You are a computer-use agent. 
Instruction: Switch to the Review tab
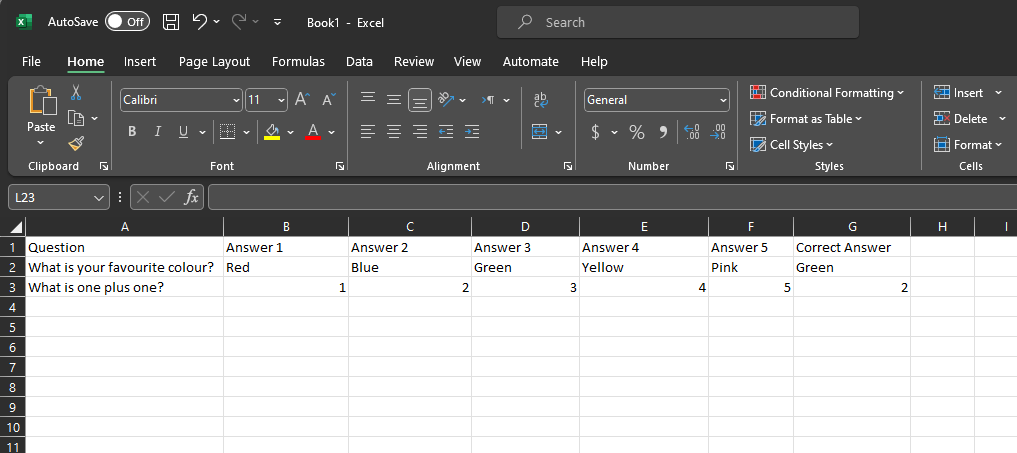click(x=414, y=62)
